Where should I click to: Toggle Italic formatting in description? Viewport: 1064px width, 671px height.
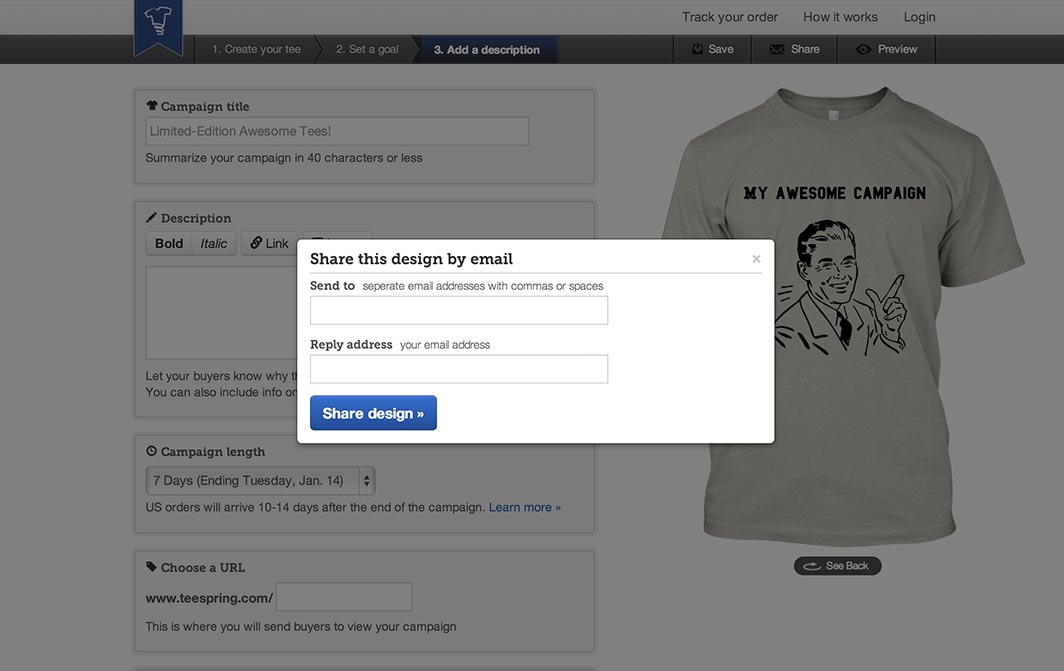214,243
